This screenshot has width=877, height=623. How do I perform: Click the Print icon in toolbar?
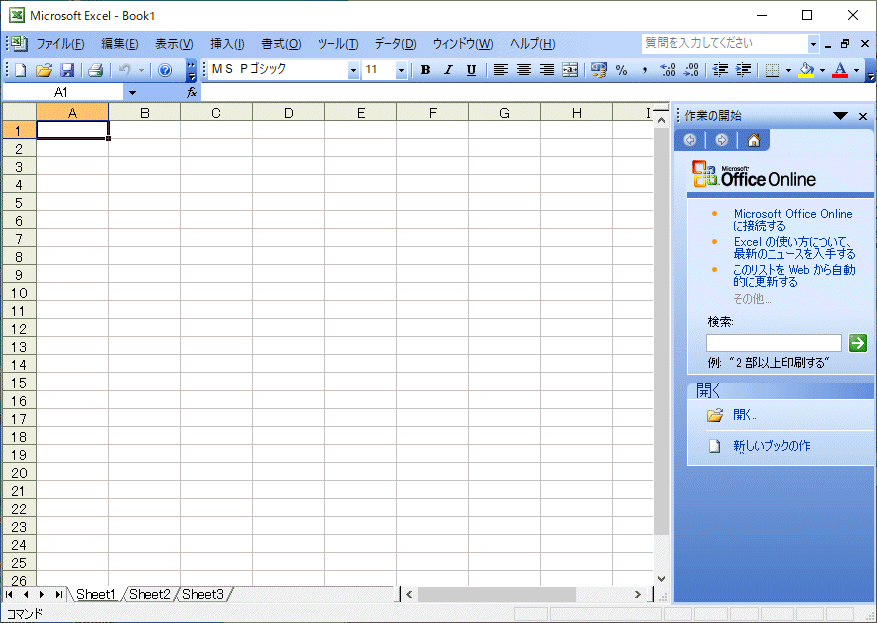point(95,70)
